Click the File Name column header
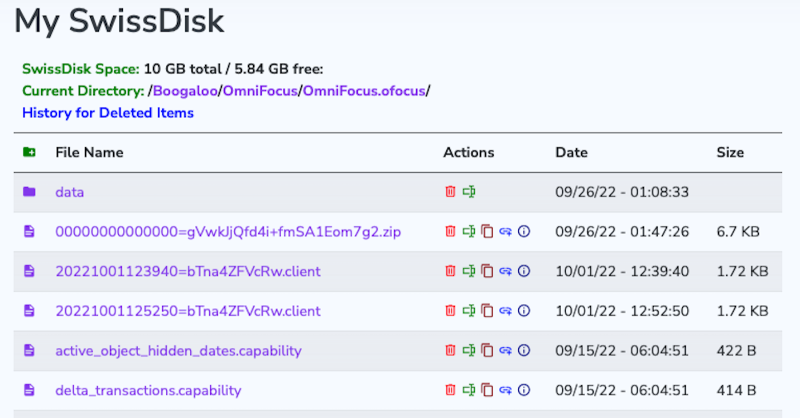Image resolution: width=800 pixels, height=418 pixels. (x=89, y=152)
